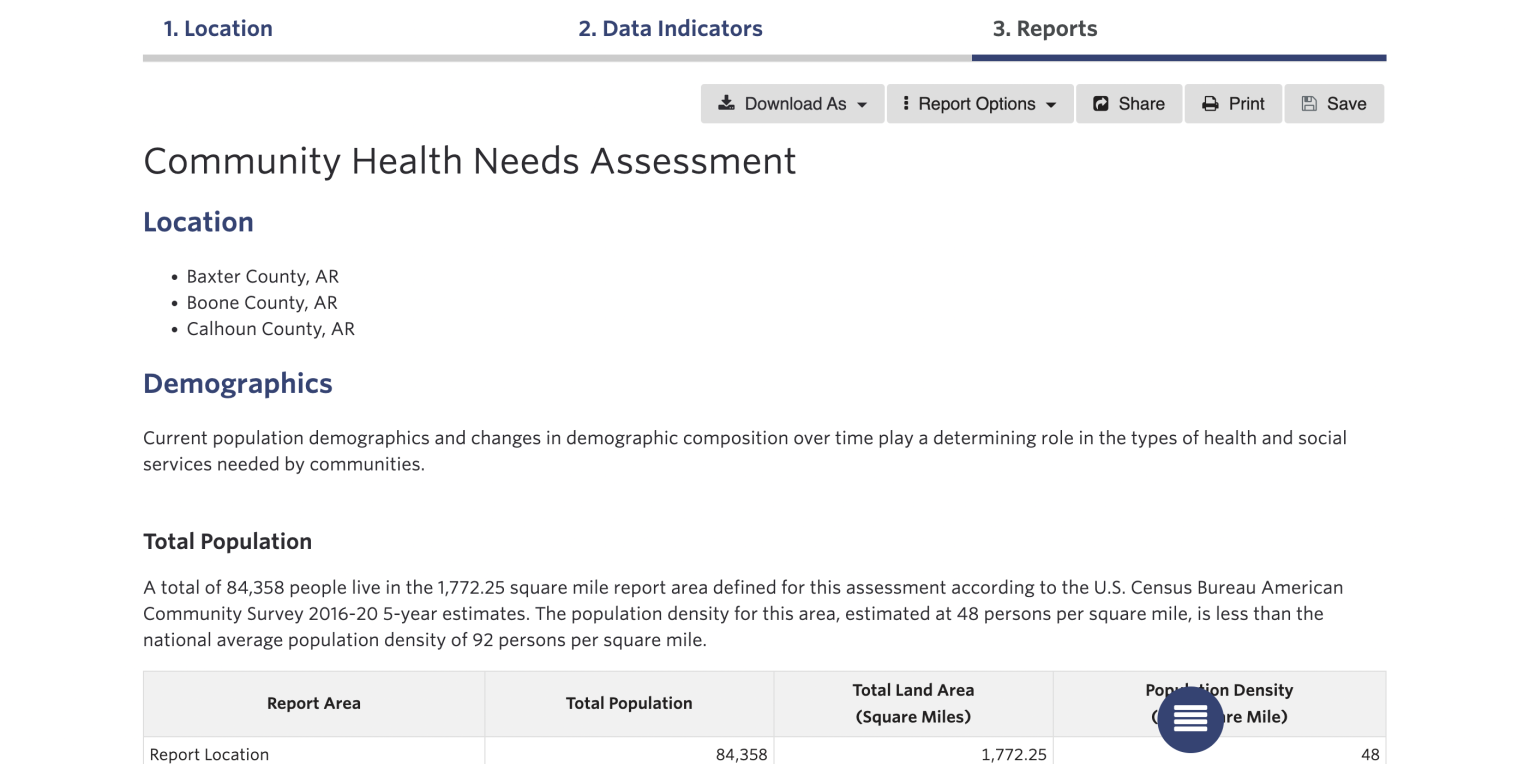The width and height of the screenshot is (1536, 764).
Task: Expand the Download As dropdown caret
Action: coord(862,105)
